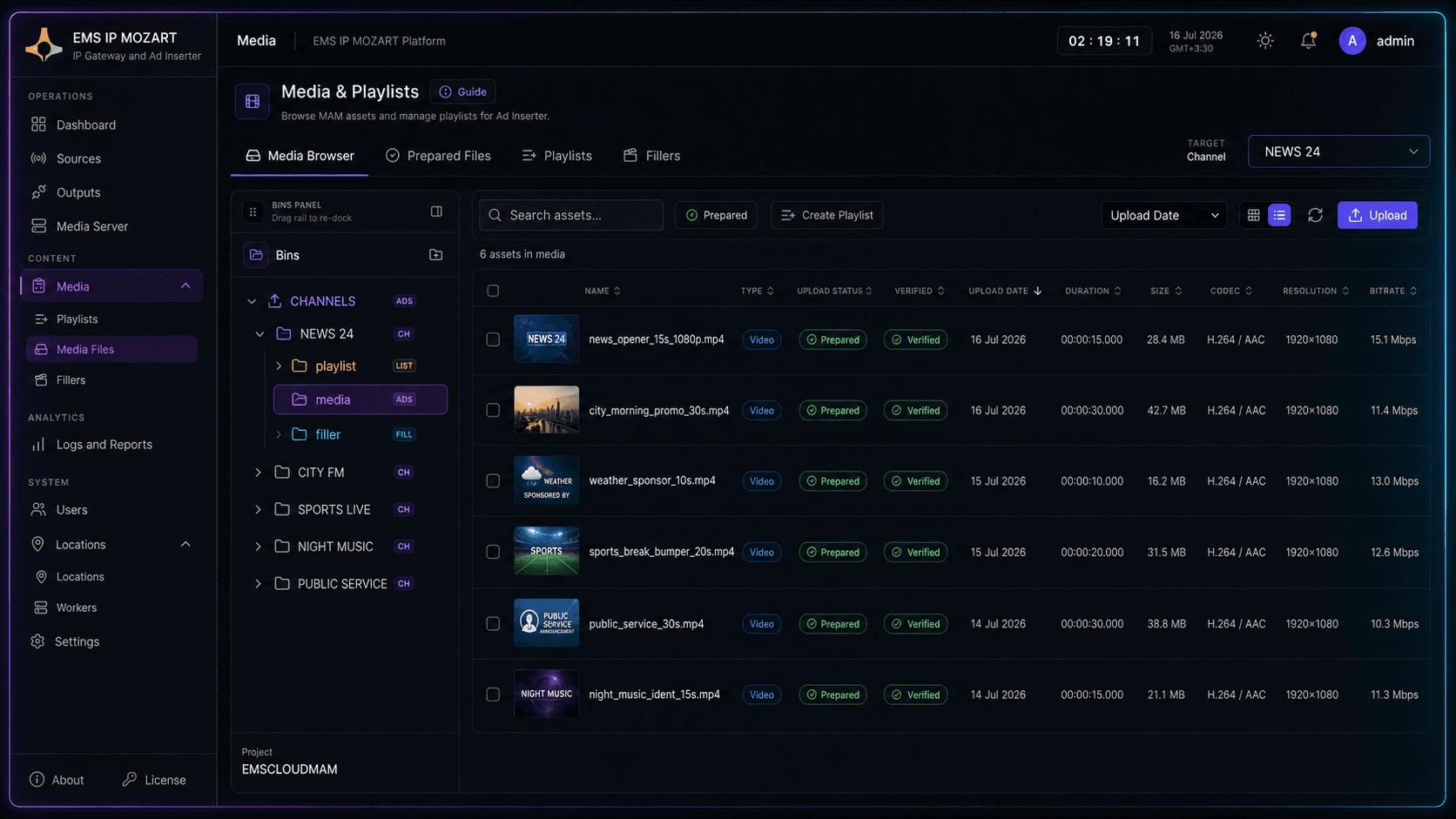Click Create Playlist button
Image resolution: width=1456 pixels, height=819 pixels.
(827, 215)
